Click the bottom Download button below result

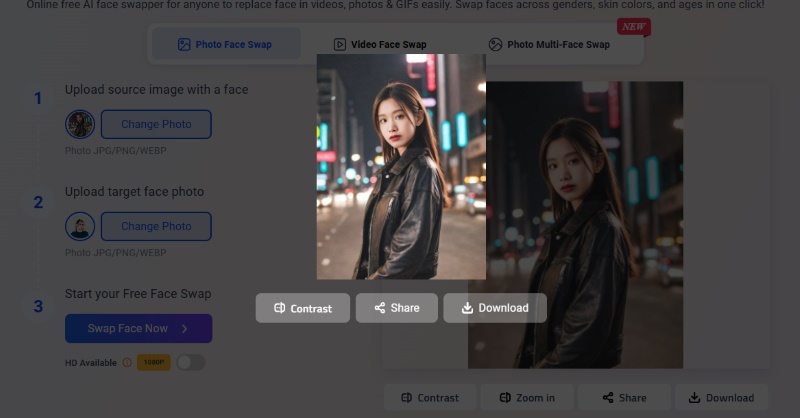[721, 398]
